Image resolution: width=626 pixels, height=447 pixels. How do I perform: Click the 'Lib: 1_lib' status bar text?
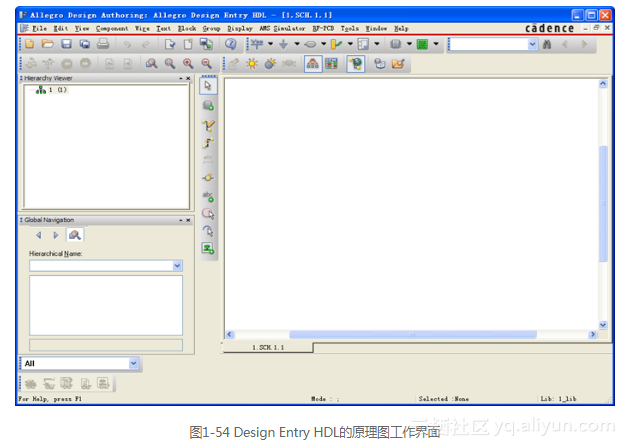558,399
